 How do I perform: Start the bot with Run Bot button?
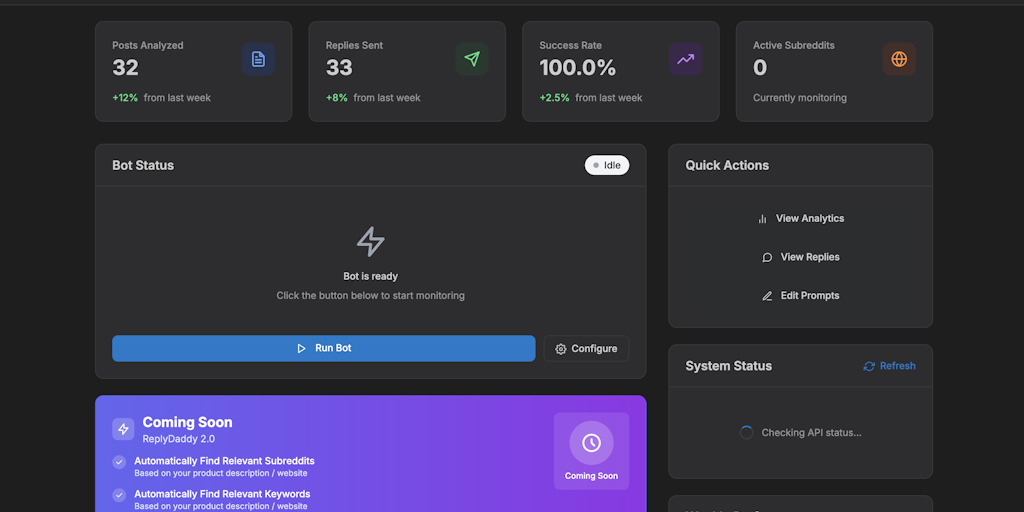pyautogui.click(x=323, y=348)
